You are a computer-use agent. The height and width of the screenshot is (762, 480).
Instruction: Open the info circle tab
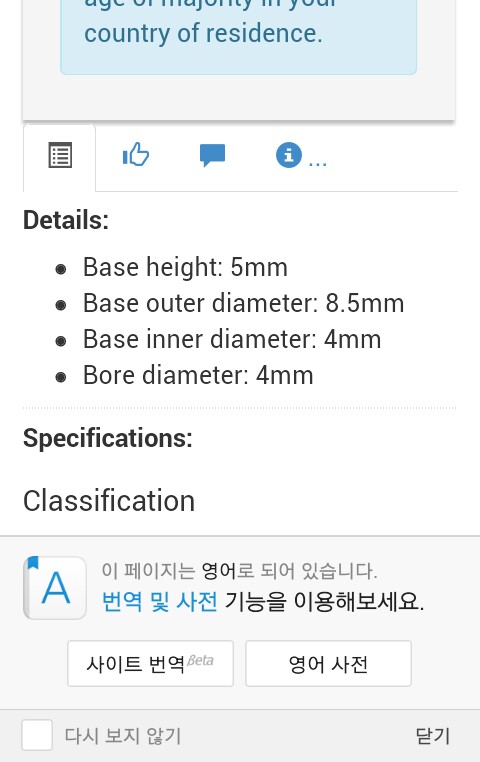click(x=289, y=156)
